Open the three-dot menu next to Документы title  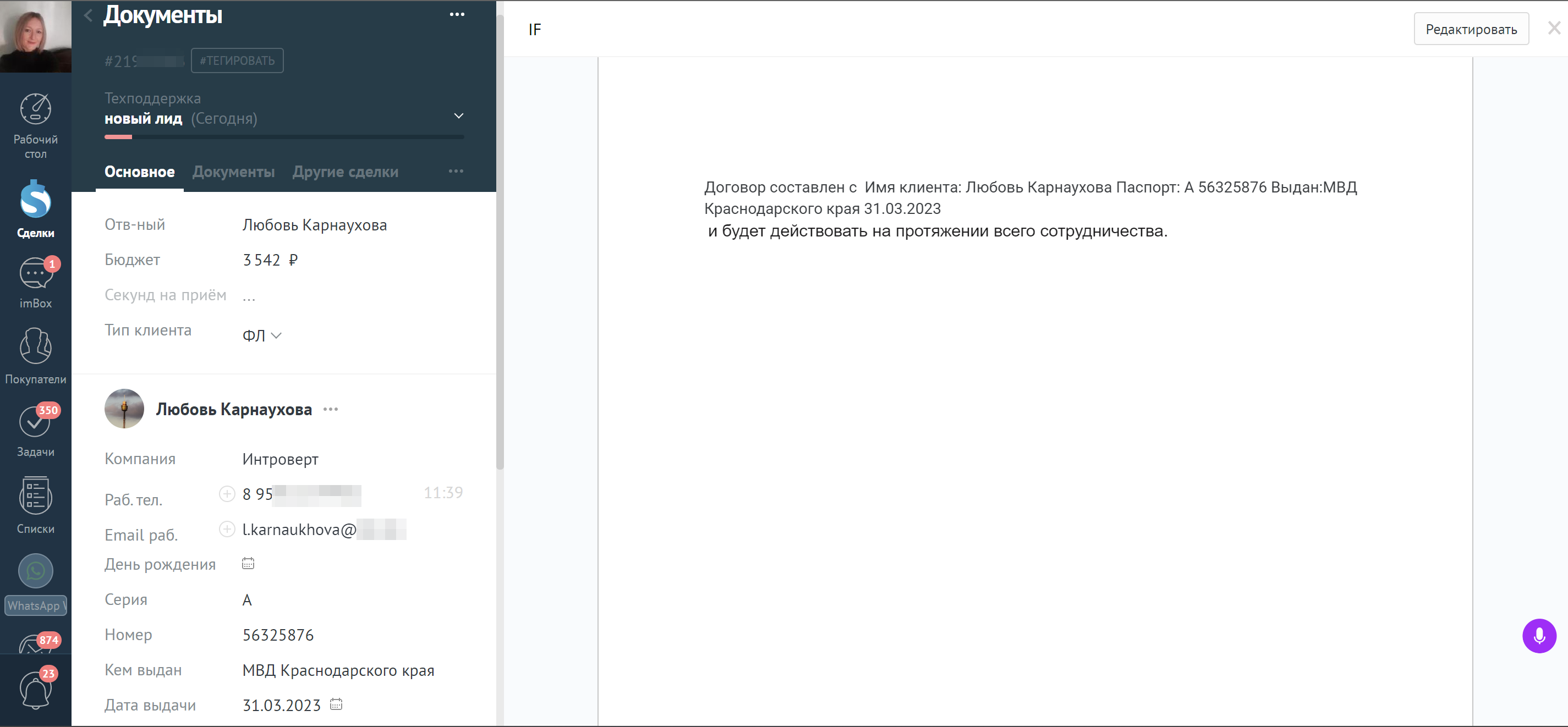click(x=457, y=15)
